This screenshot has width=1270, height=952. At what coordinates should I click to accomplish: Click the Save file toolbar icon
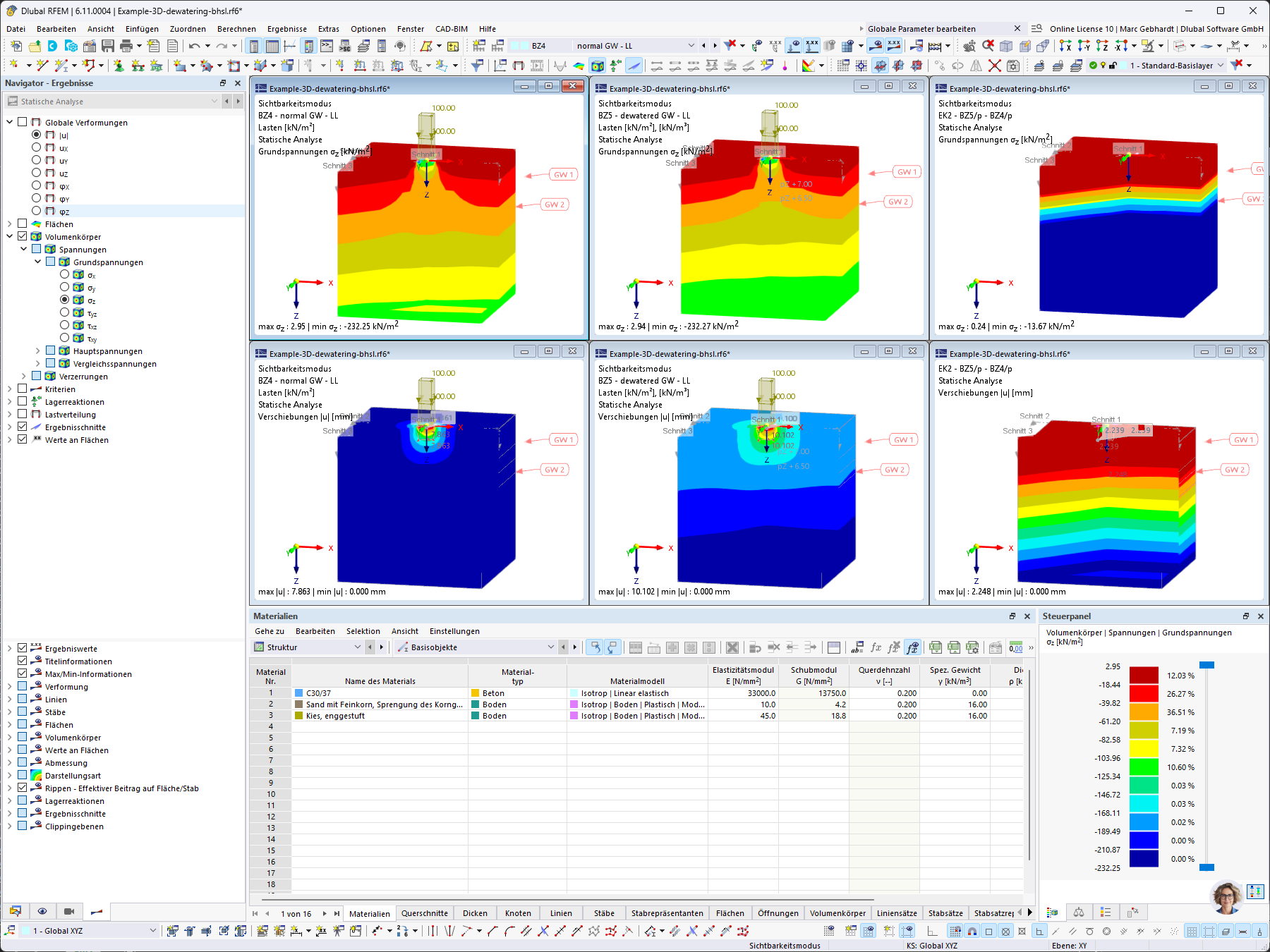pyautogui.click(x=108, y=46)
